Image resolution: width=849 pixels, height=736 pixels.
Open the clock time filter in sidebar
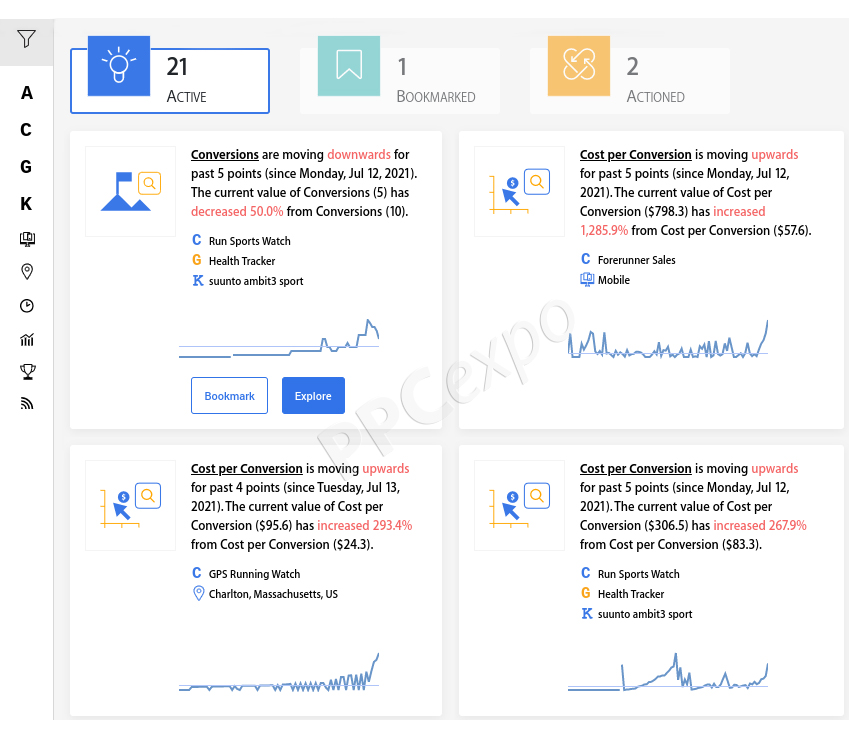pyautogui.click(x=27, y=306)
